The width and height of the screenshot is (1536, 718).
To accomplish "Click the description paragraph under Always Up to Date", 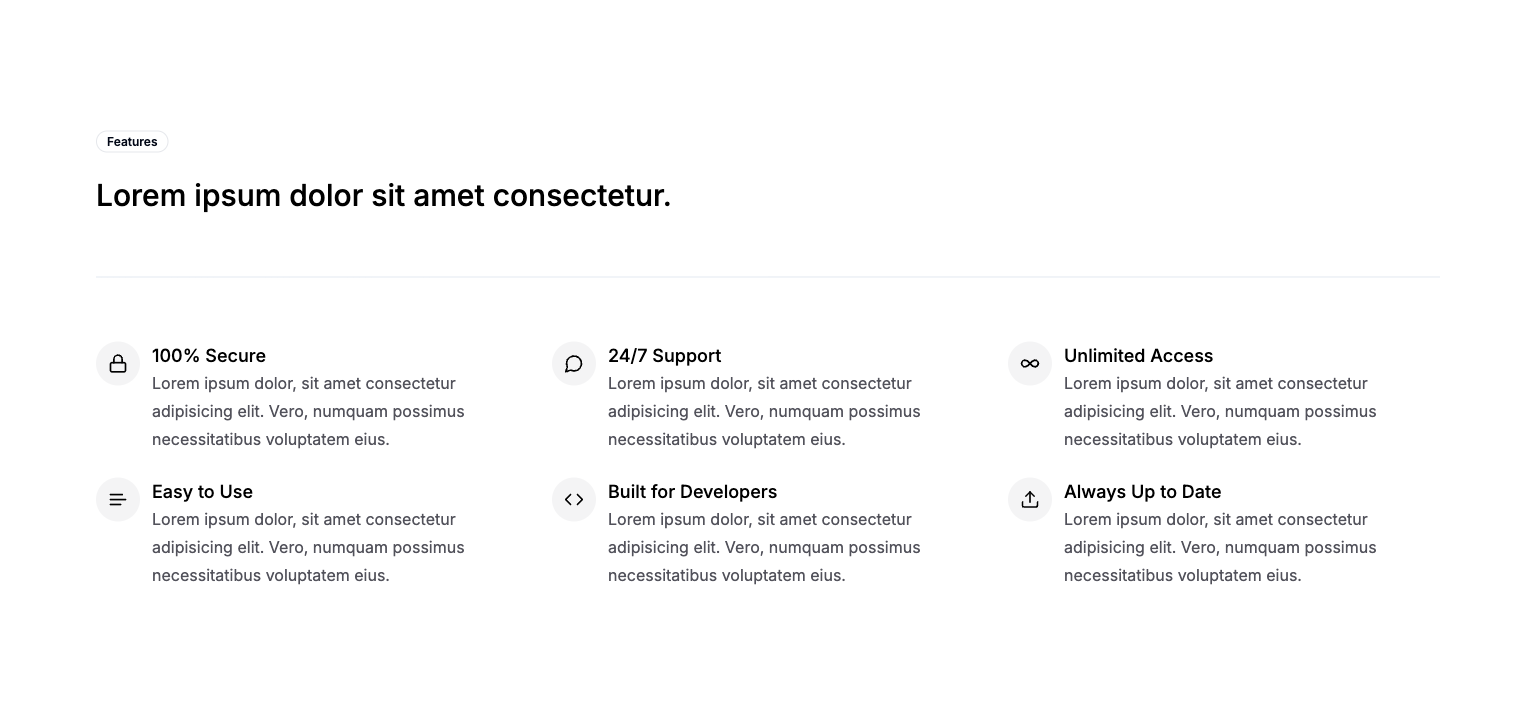I will (x=1220, y=547).
